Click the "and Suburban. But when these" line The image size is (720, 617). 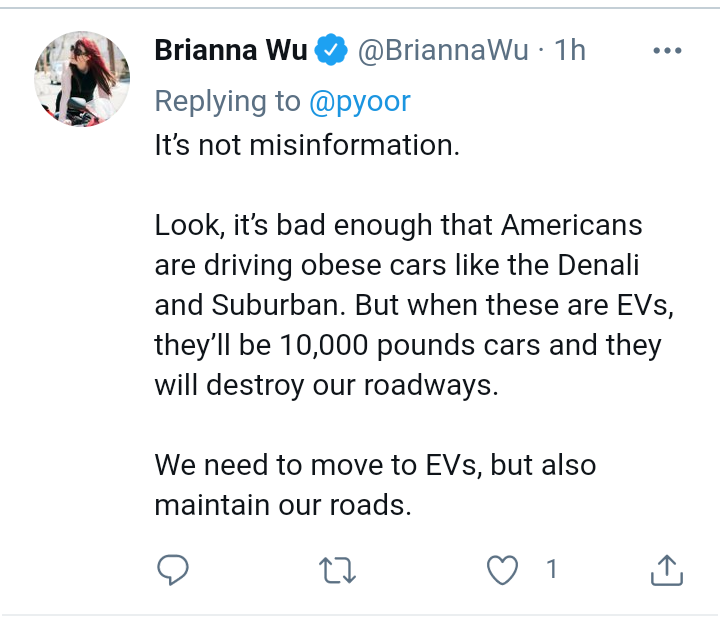coord(414,305)
